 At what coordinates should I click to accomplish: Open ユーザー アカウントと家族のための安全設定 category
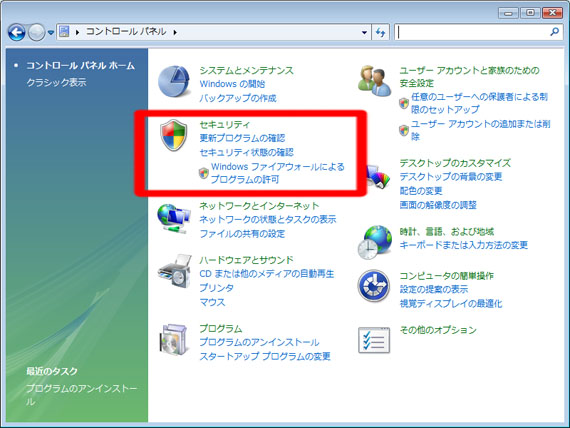469,77
